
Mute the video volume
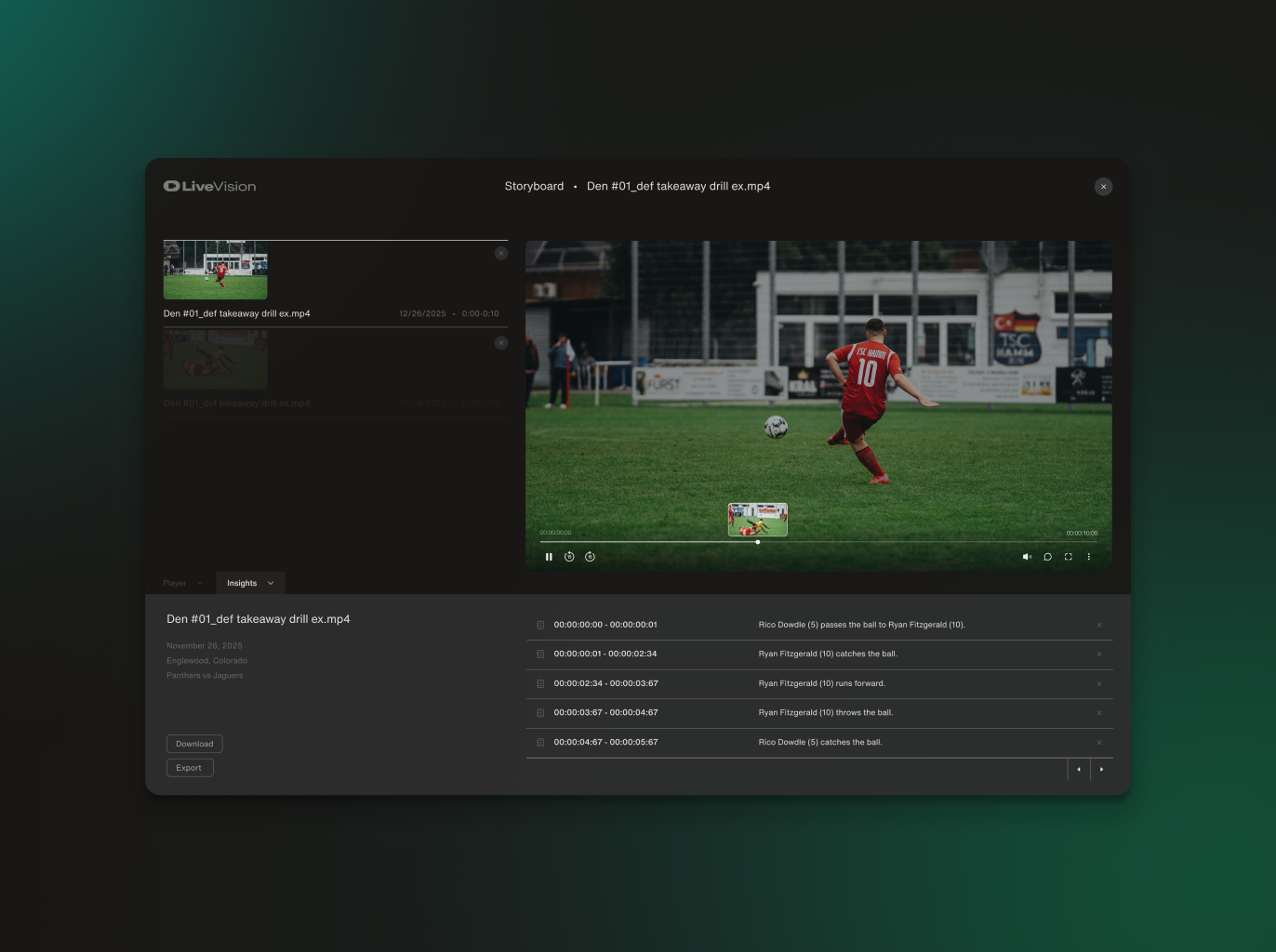coord(1027,557)
